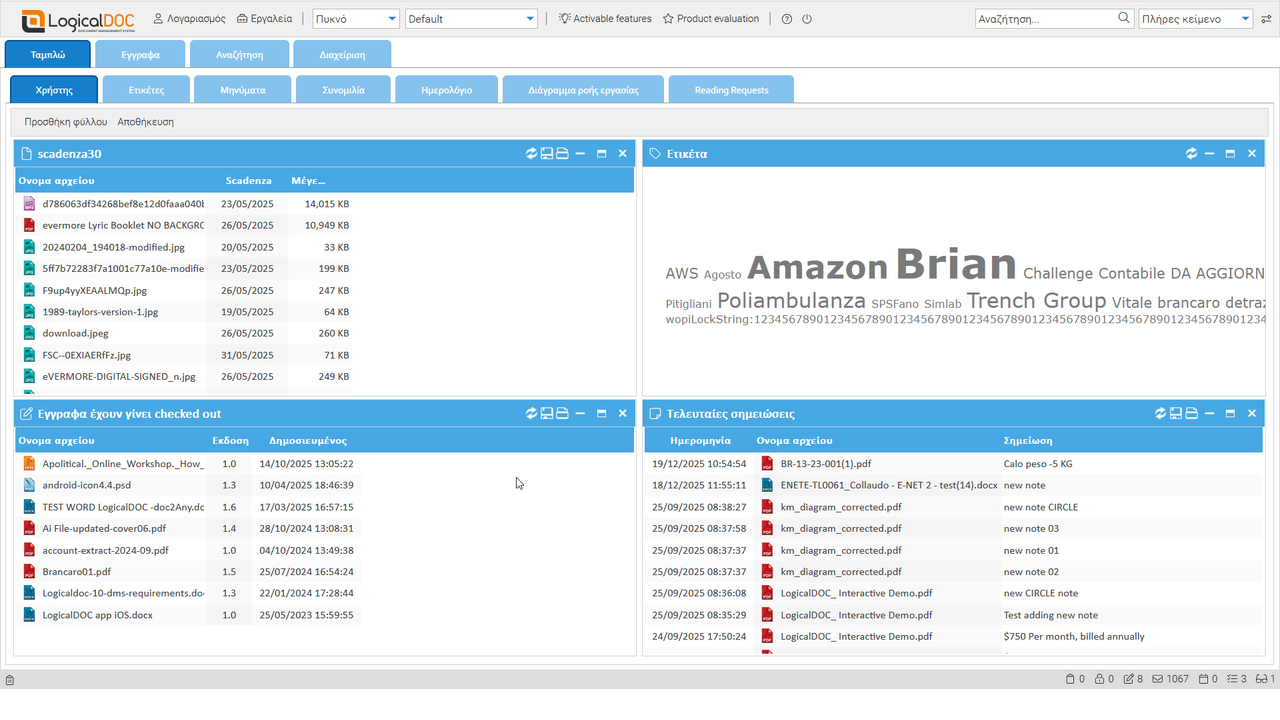Refresh the Τελευταίες σημειώσεις panel

point(1160,413)
